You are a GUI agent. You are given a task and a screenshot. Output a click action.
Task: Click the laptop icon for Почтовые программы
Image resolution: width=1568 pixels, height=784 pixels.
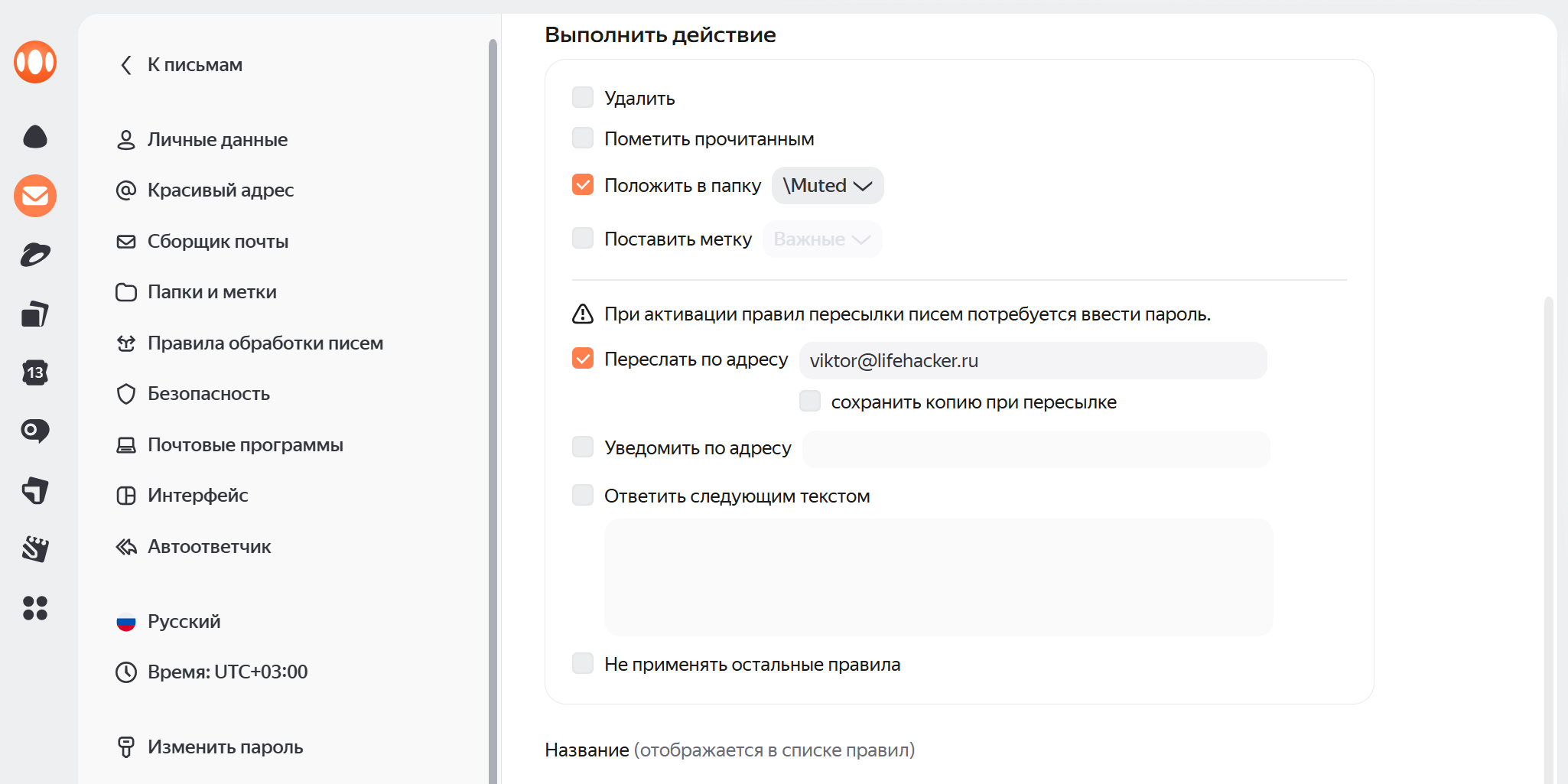click(x=126, y=445)
